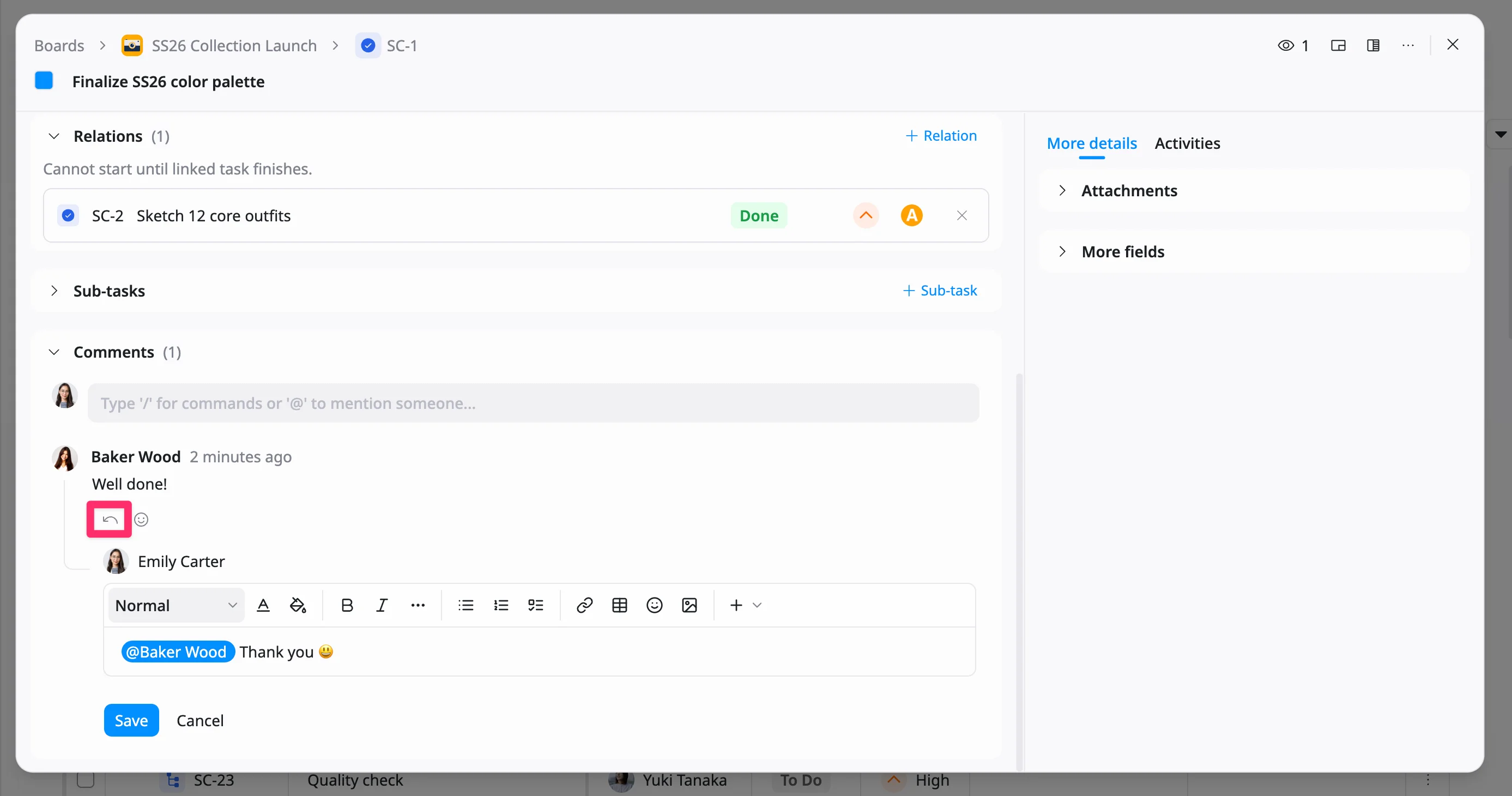This screenshot has width=1512, height=796.
Task: Click the dropdown arrow at right window edge
Action: (x=1500, y=135)
